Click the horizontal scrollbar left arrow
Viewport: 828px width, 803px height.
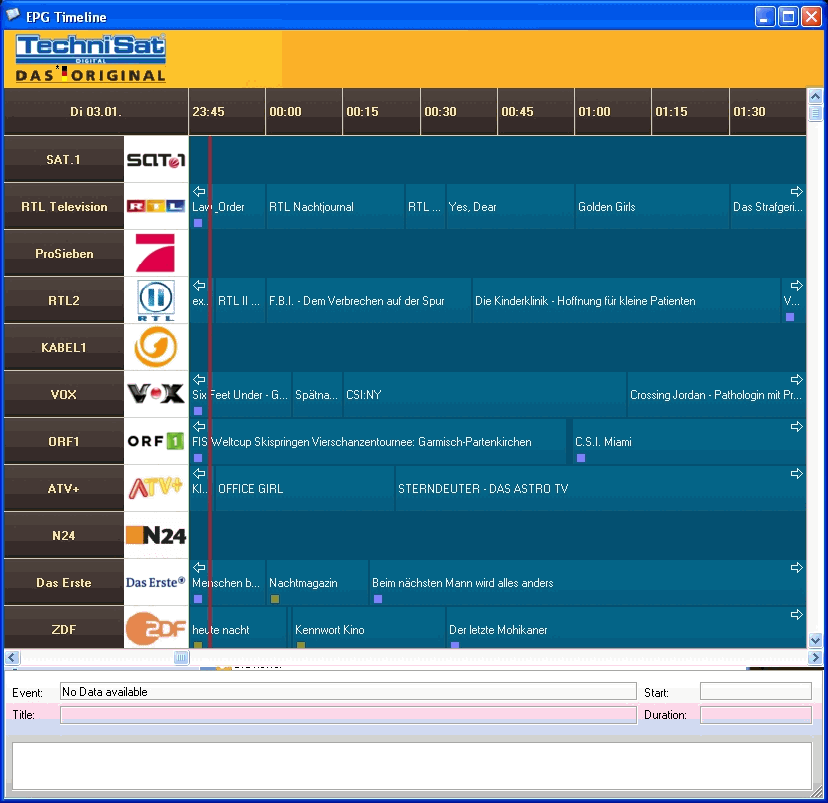pos(12,657)
